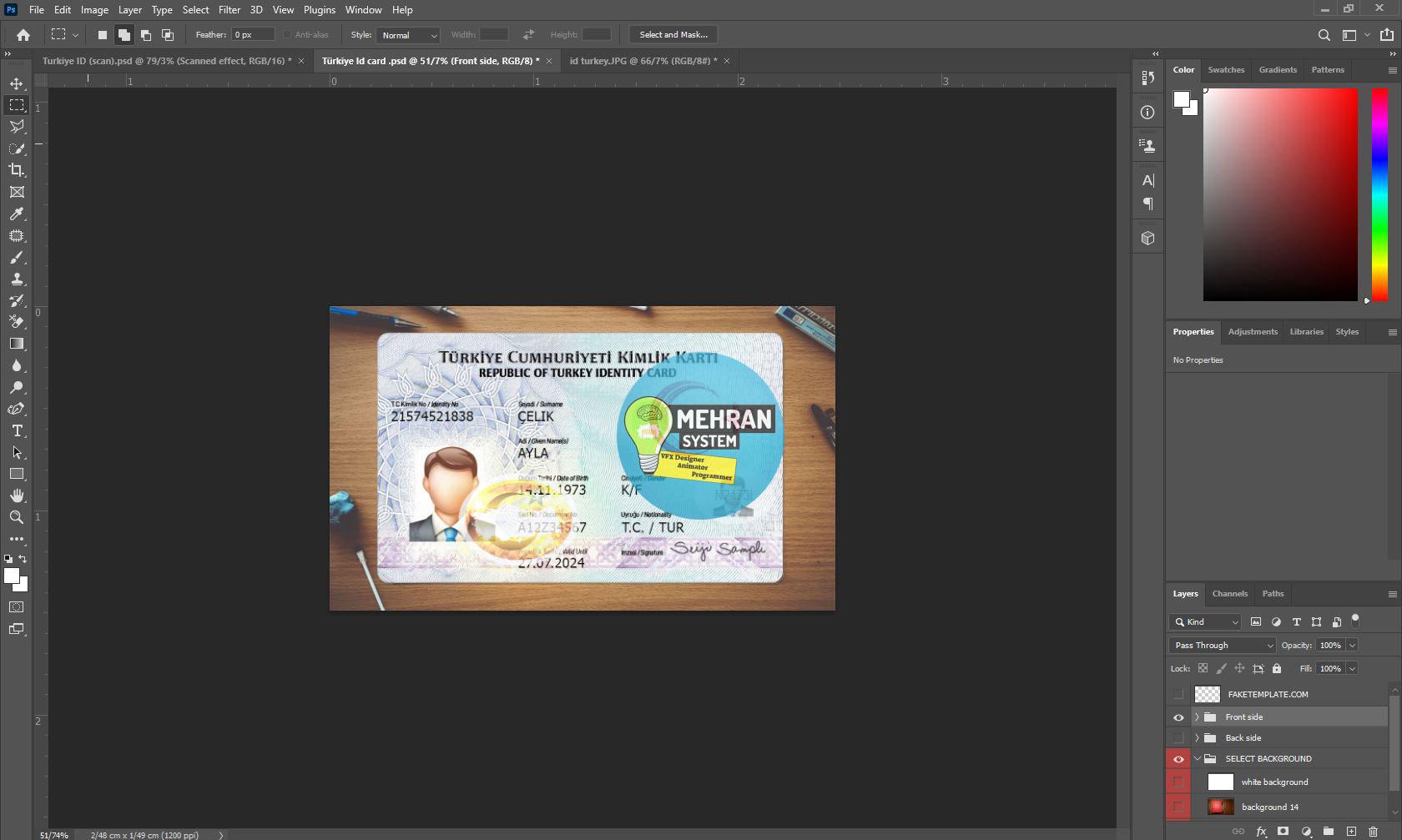Open the Filter menu

point(229,10)
